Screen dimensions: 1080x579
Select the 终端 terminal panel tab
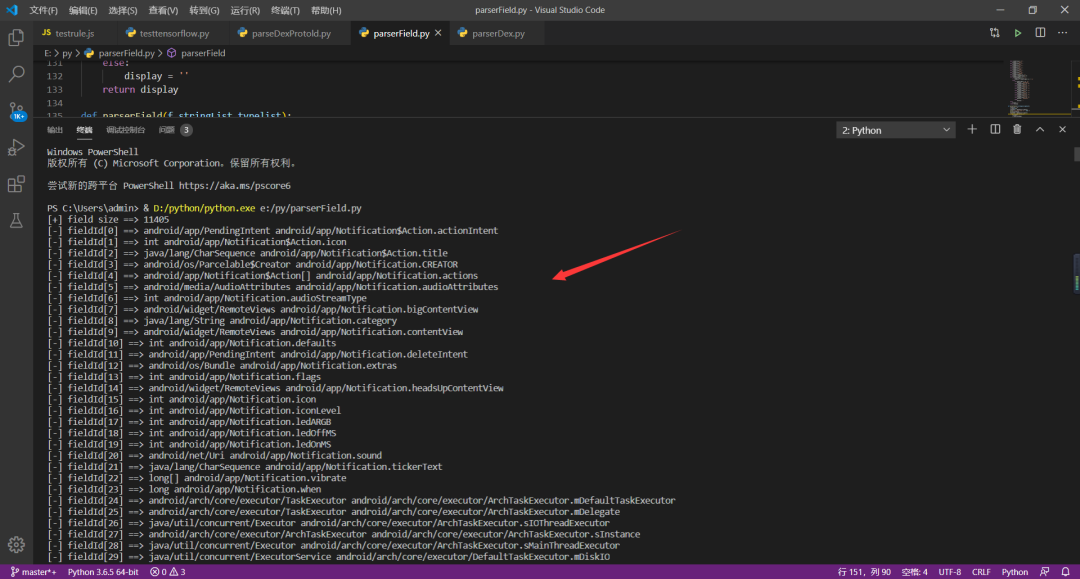[84, 130]
